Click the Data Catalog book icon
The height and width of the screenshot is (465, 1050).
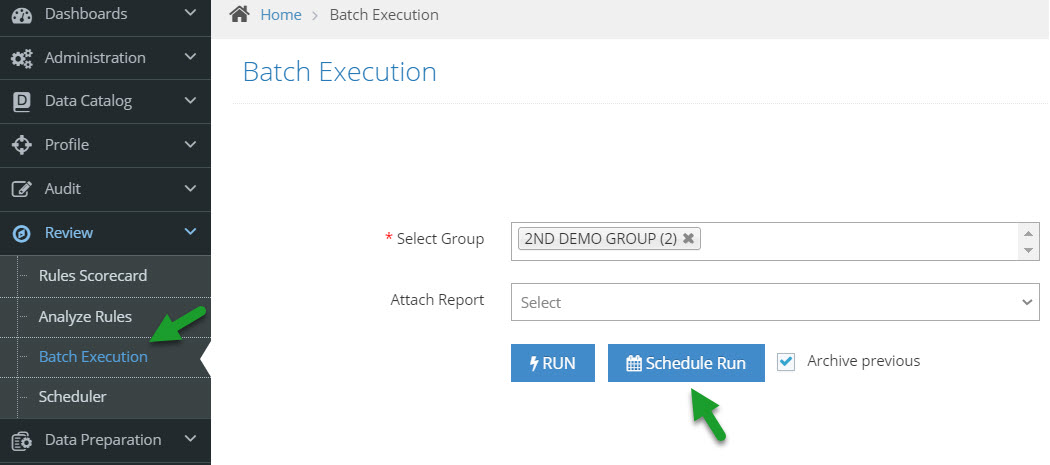click(22, 102)
